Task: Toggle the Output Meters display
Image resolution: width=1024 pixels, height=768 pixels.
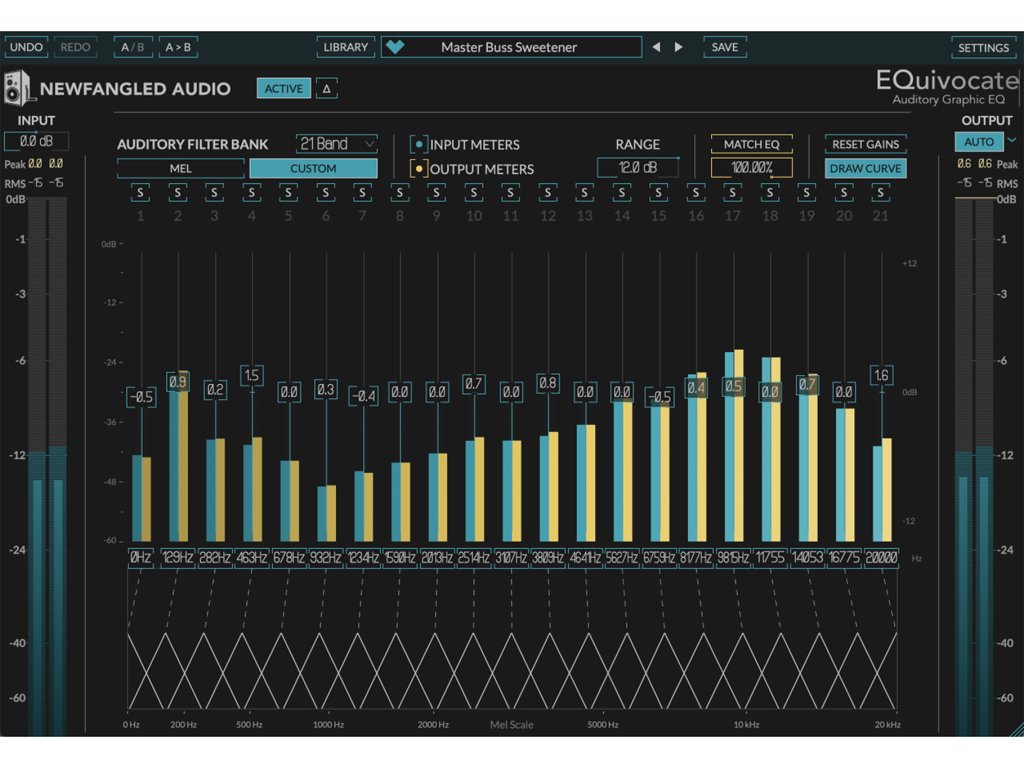Action: 419,169
